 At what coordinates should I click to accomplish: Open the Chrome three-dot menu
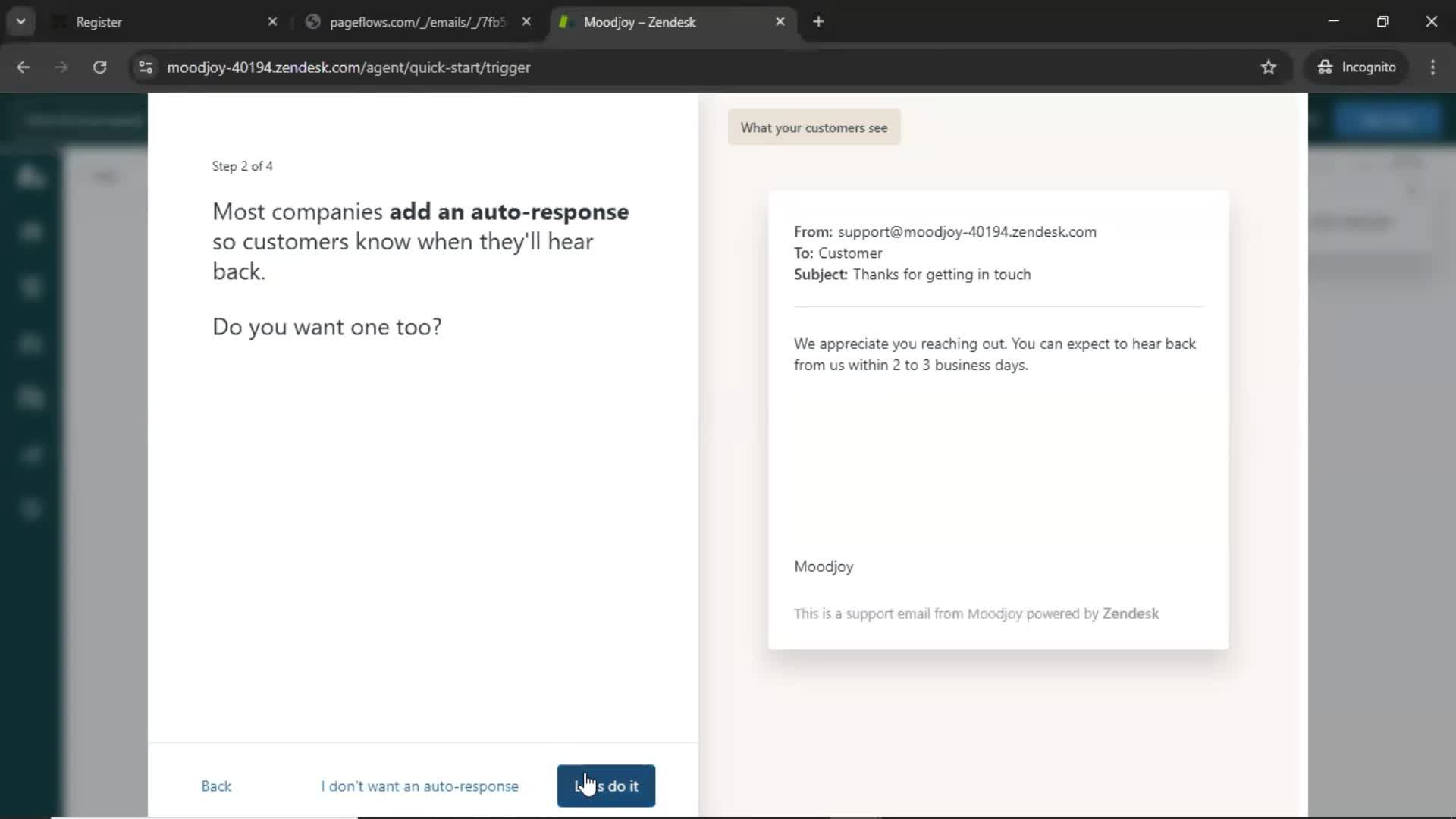pyautogui.click(x=1432, y=67)
